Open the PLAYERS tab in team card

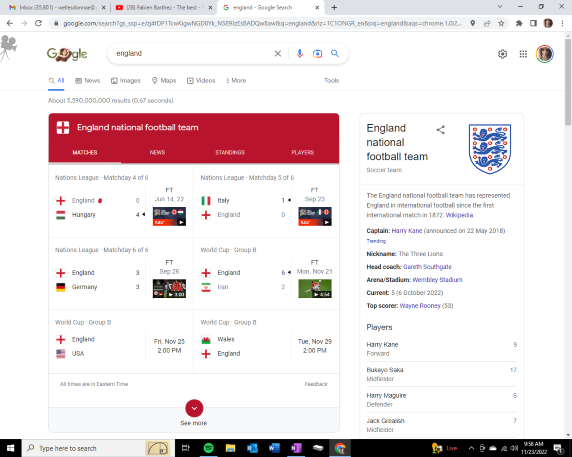302,152
